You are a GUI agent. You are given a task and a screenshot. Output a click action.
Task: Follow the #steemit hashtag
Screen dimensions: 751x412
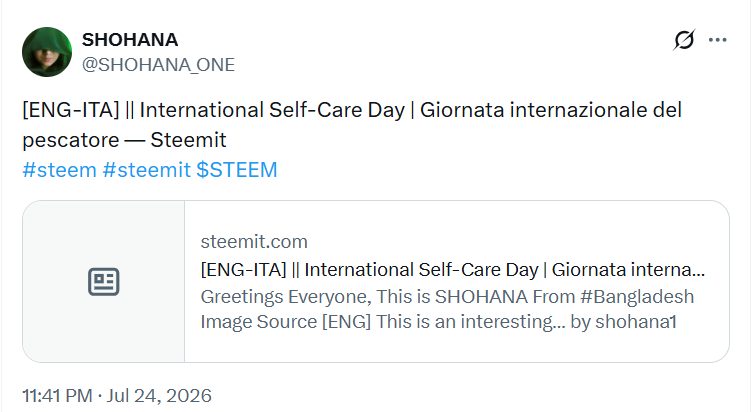(x=147, y=170)
